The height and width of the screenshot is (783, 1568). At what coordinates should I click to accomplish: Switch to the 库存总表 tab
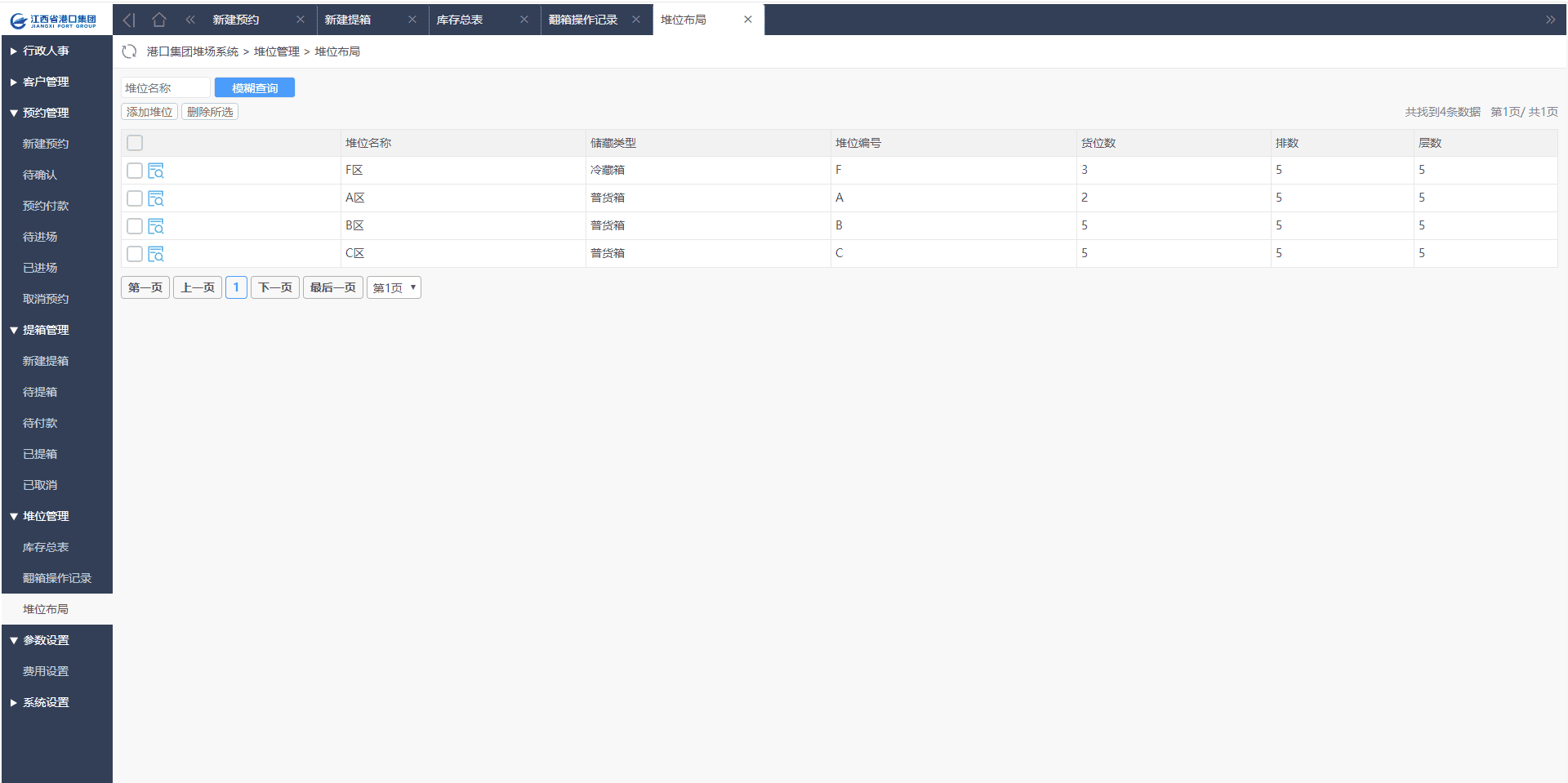click(460, 20)
